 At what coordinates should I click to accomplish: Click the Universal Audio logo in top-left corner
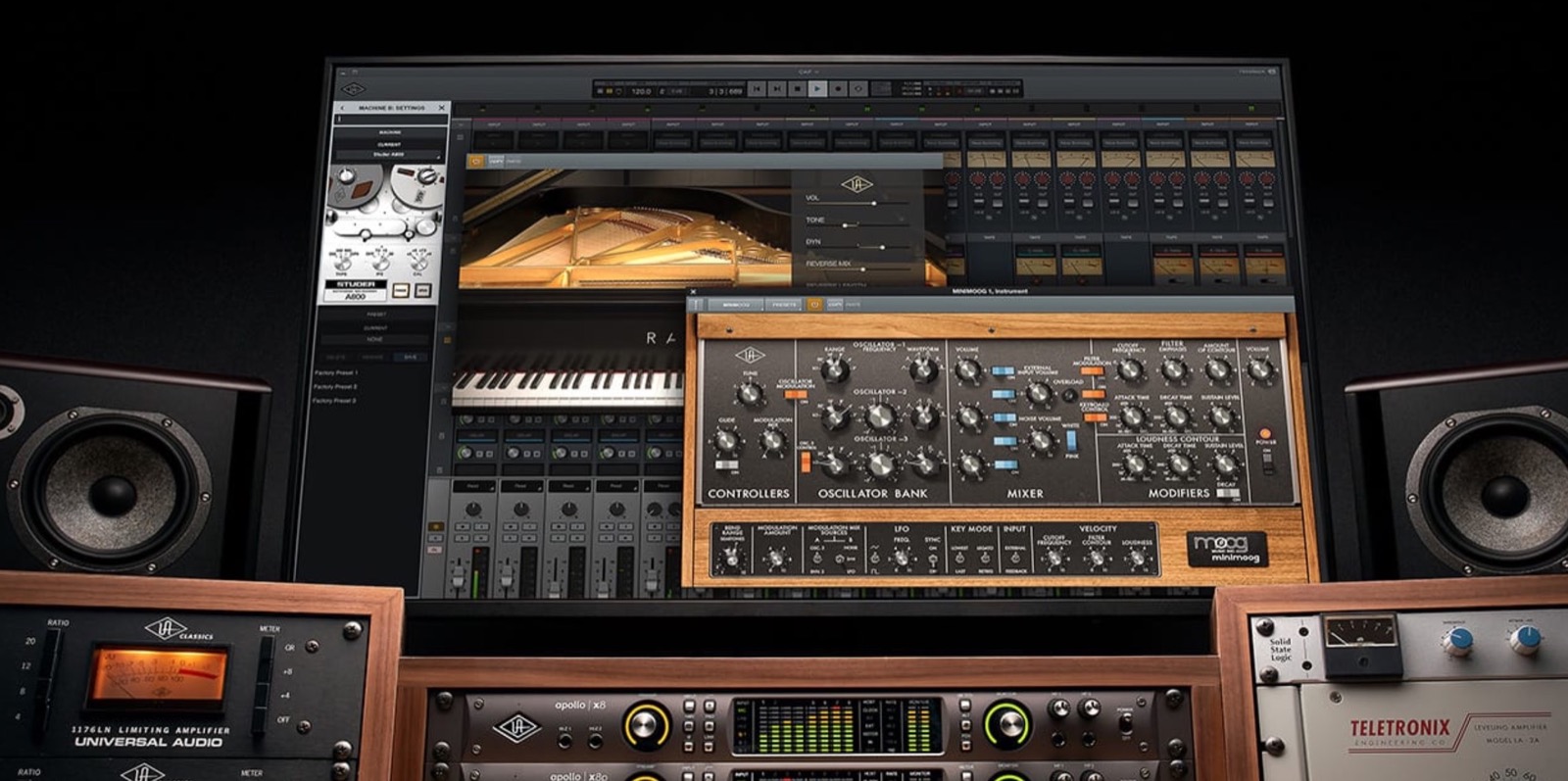pyautogui.click(x=353, y=90)
